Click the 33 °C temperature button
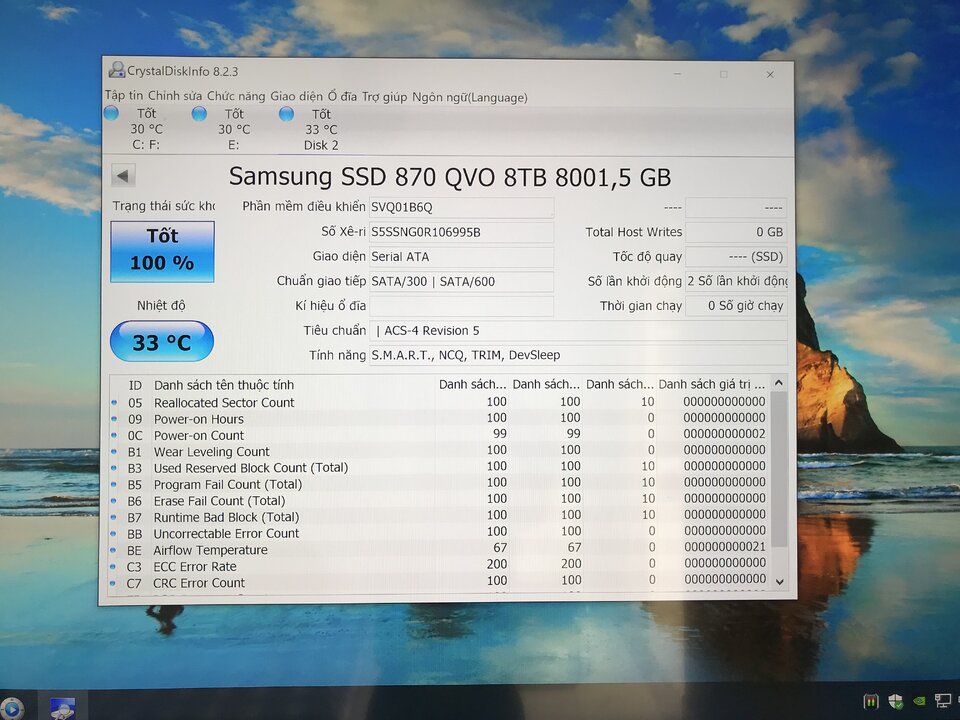960x720 pixels. click(162, 342)
